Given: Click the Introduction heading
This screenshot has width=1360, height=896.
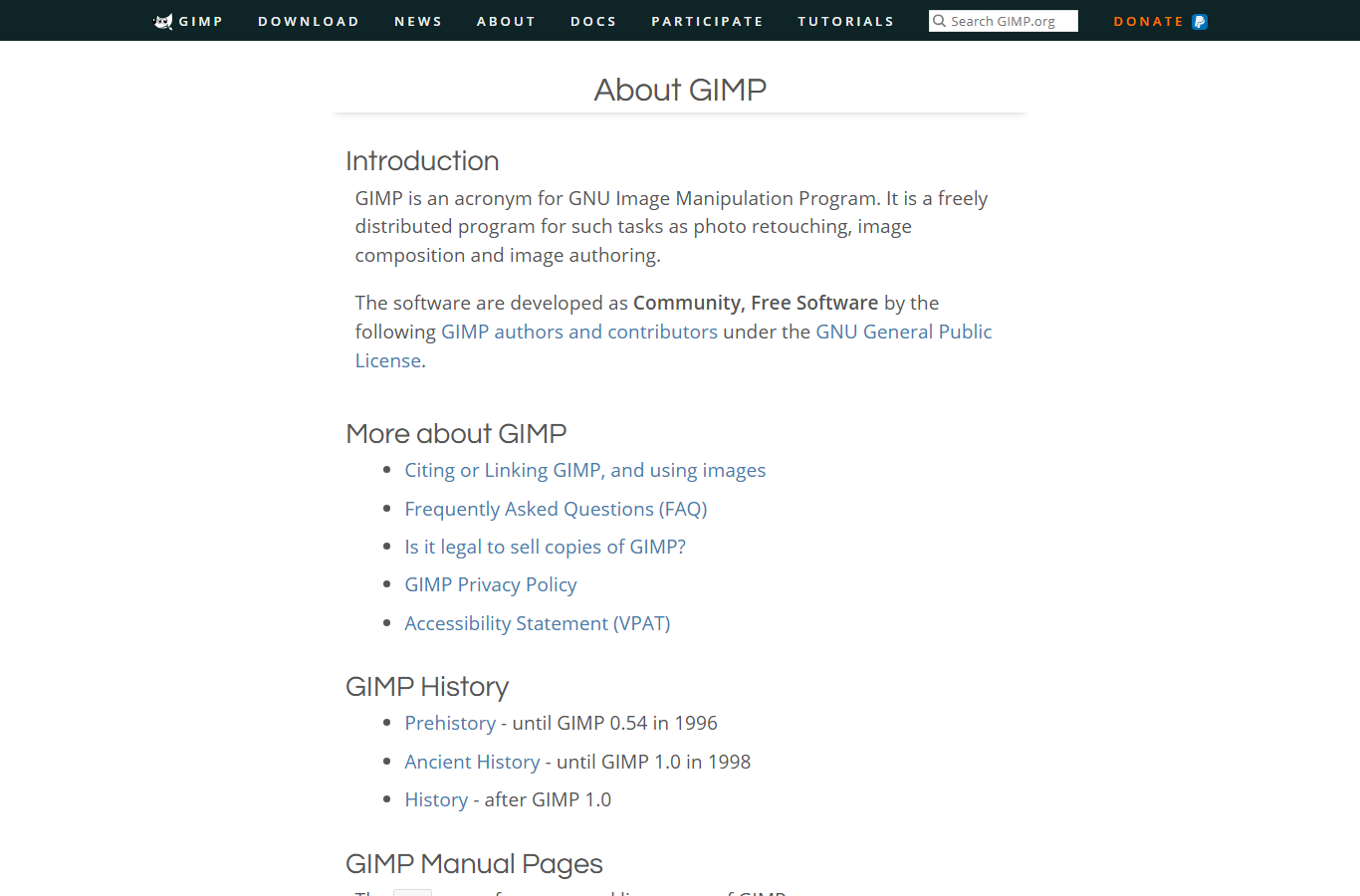Looking at the screenshot, I should click(422, 161).
